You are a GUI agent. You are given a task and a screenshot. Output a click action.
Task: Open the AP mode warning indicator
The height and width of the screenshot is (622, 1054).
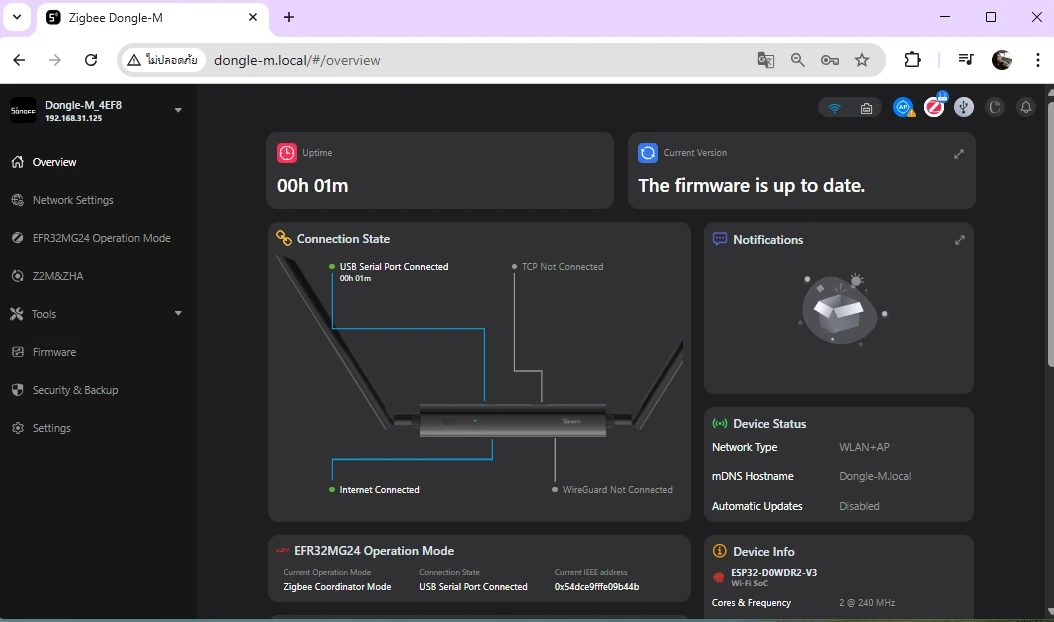pos(904,107)
